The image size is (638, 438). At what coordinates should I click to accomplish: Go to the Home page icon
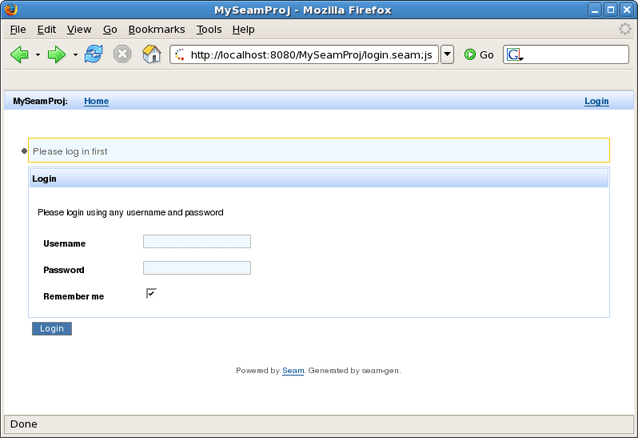[151, 54]
